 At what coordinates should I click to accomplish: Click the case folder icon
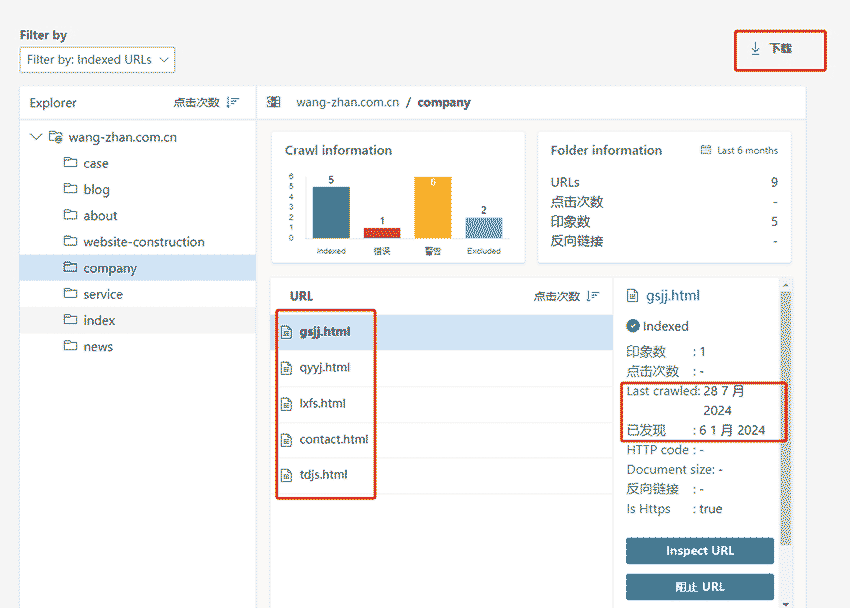pyautogui.click(x=70, y=163)
